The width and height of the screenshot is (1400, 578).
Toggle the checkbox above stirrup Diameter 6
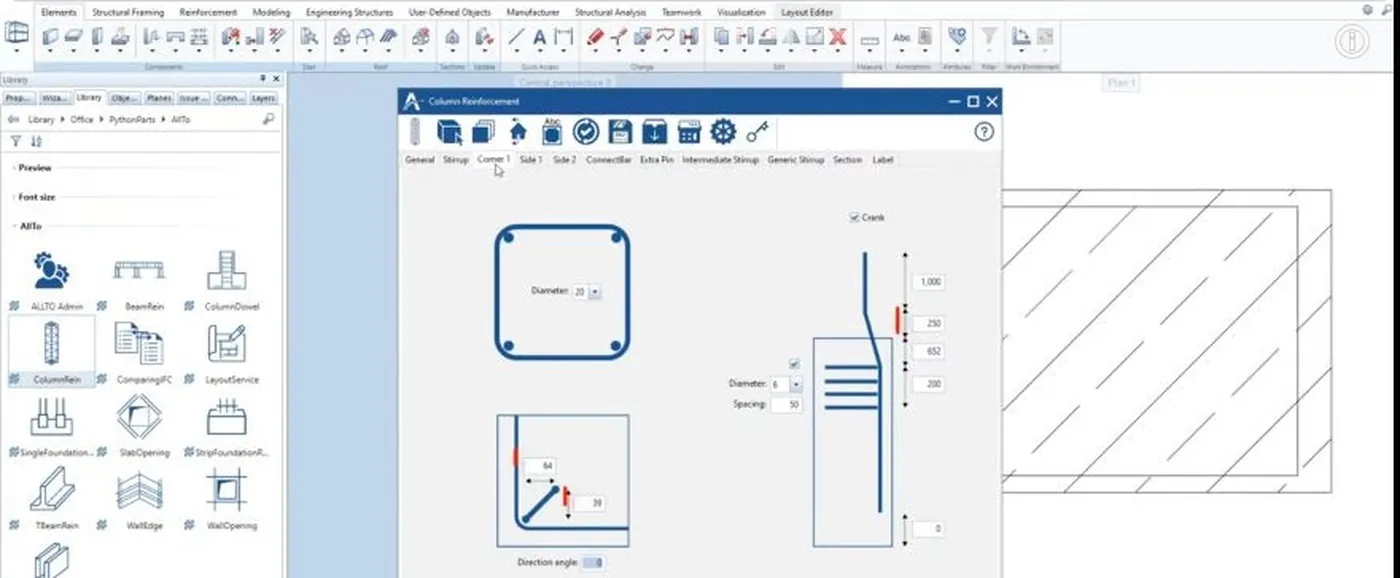[x=795, y=364]
